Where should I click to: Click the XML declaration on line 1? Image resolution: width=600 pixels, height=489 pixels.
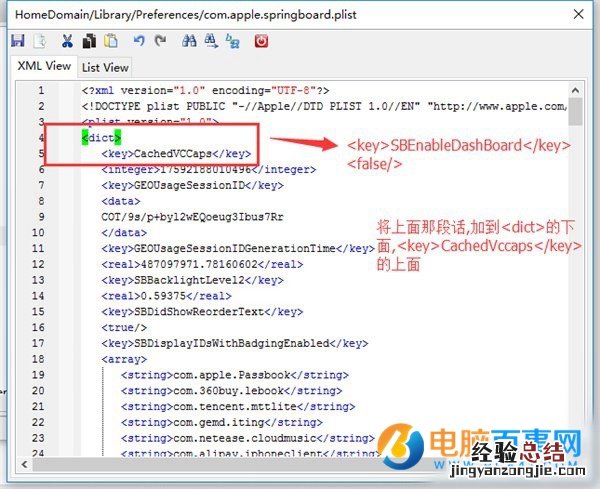pos(205,91)
